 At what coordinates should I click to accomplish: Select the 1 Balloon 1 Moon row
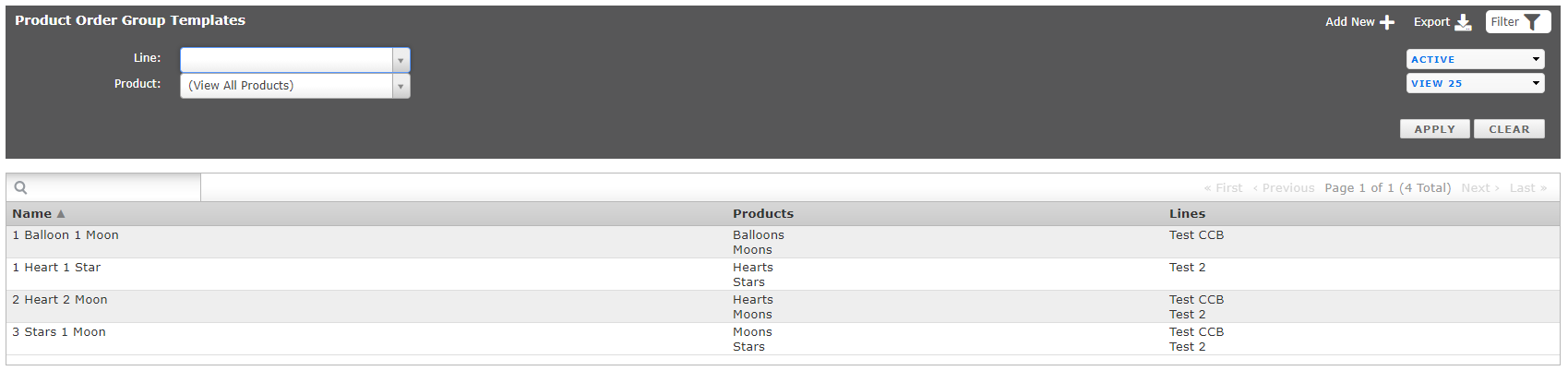click(x=783, y=242)
